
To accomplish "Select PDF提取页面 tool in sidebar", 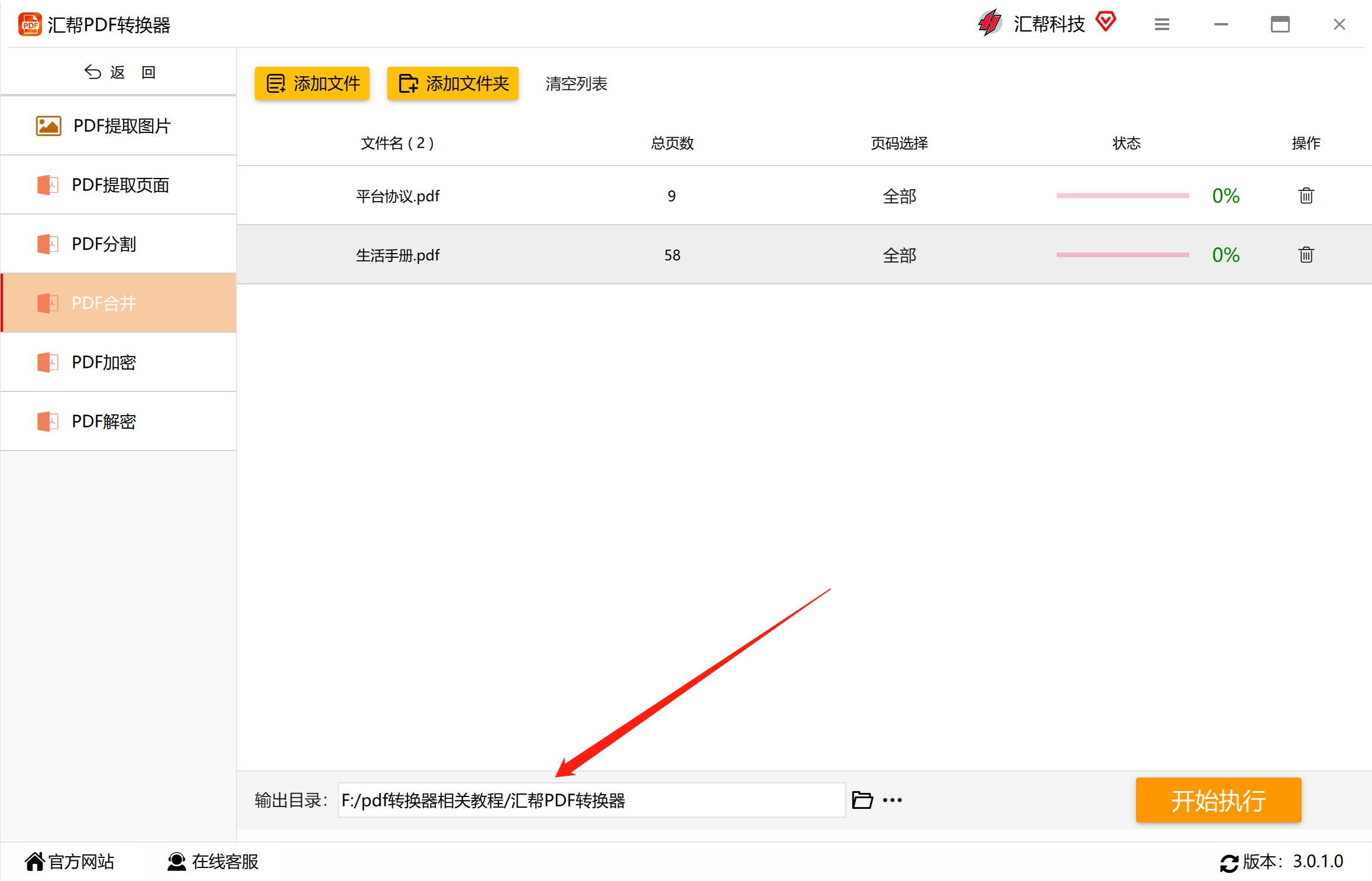I will coord(119,184).
